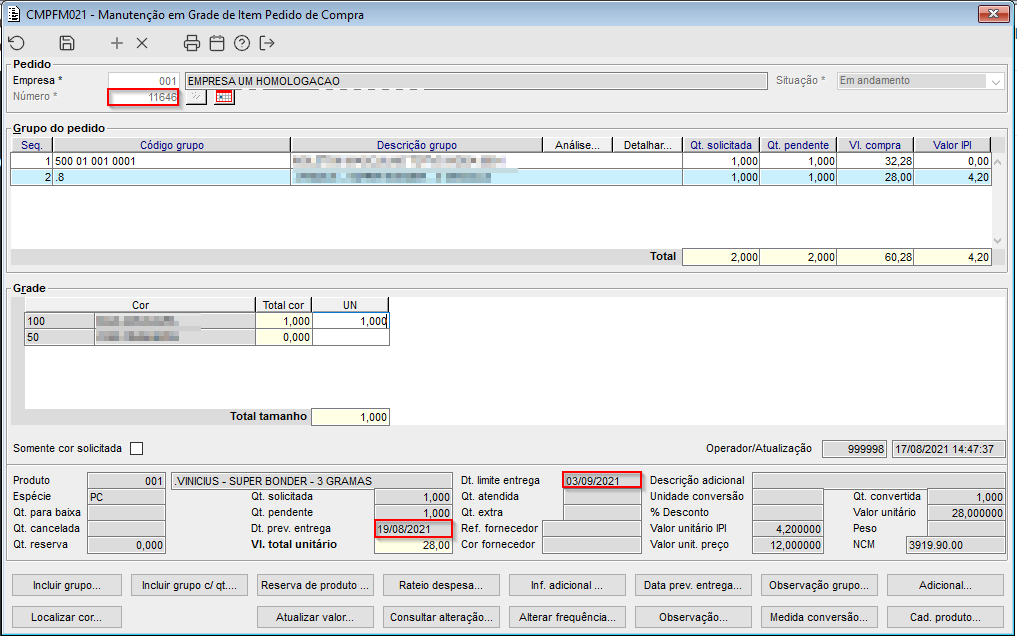Click the Observação grupo... button
Image resolution: width=1017 pixels, height=636 pixels.
click(819, 585)
